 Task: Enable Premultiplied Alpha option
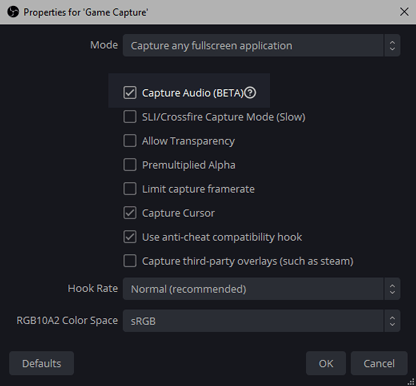tap(130, 165)
